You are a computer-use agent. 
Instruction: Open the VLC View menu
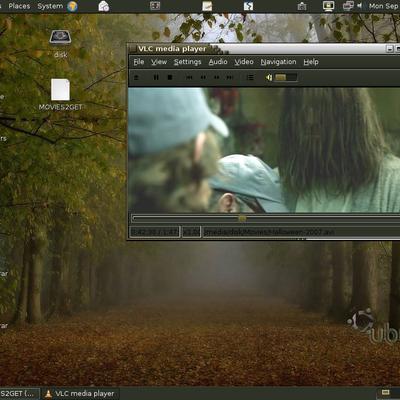coord(159,62)
